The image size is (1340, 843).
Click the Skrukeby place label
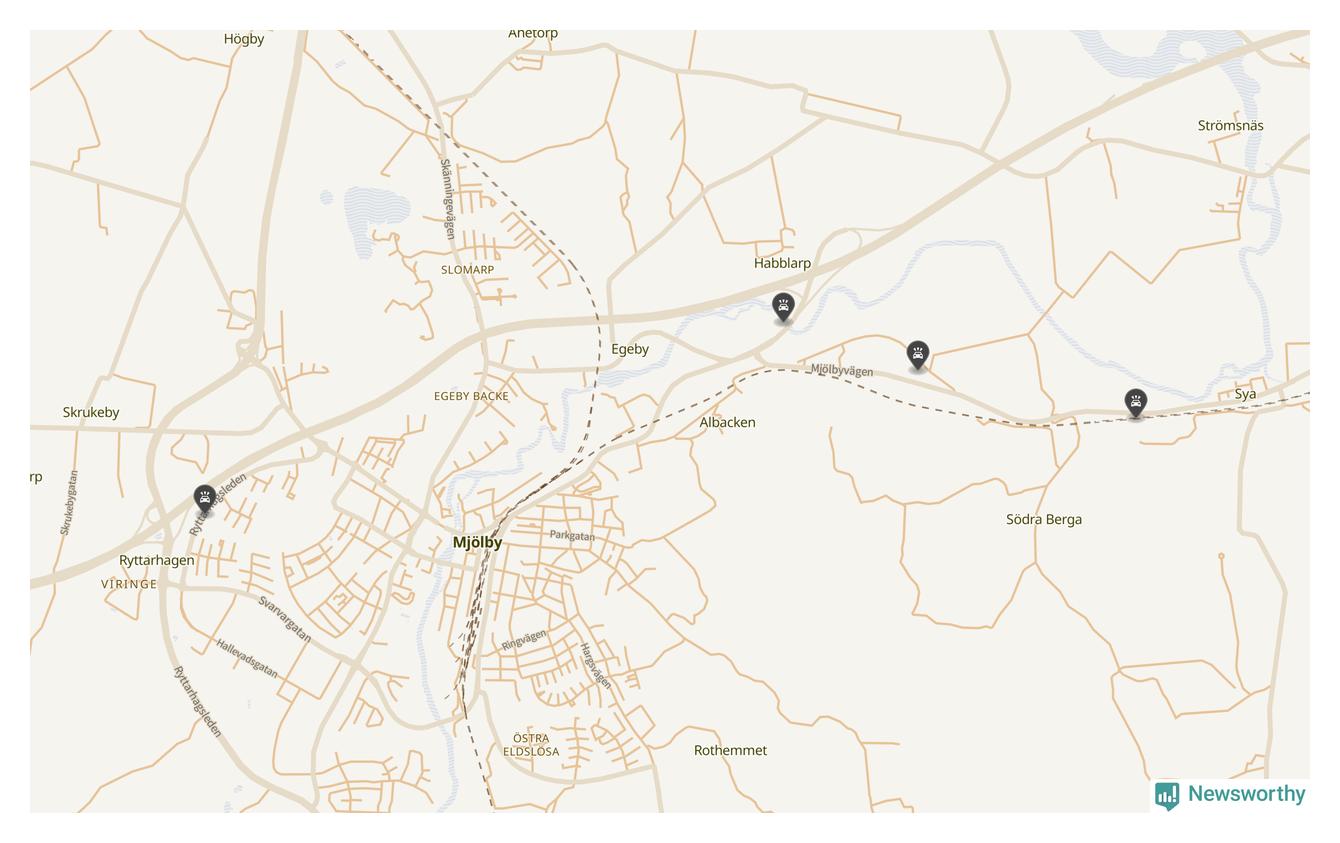[x=91, y=412]
